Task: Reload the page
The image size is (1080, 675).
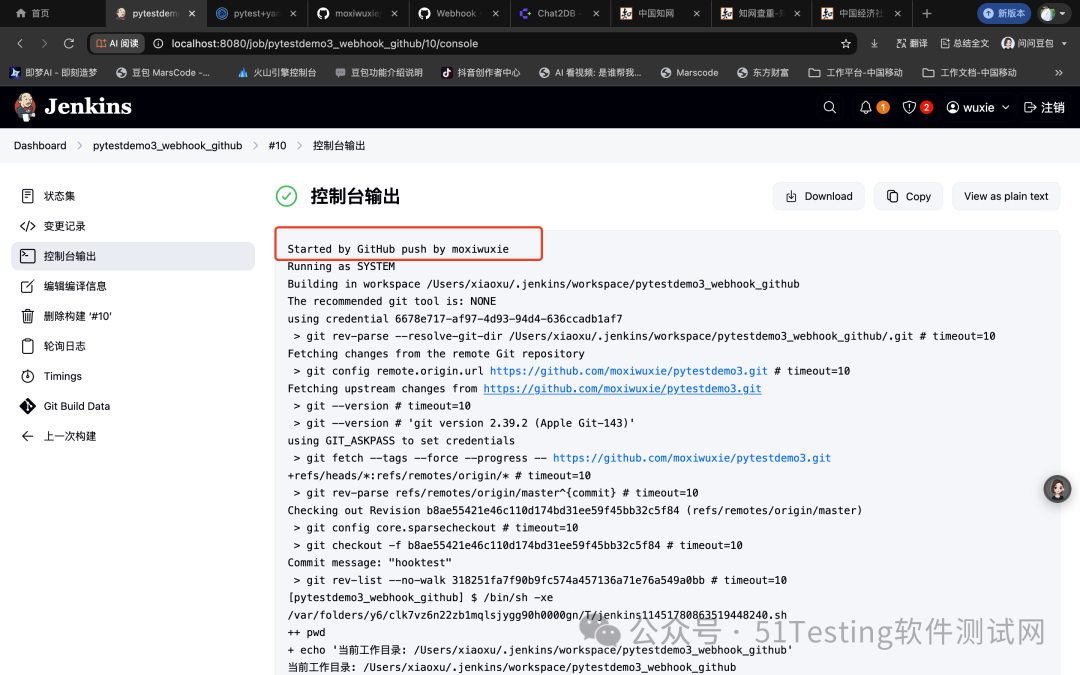Action: (x=69, y=43)
